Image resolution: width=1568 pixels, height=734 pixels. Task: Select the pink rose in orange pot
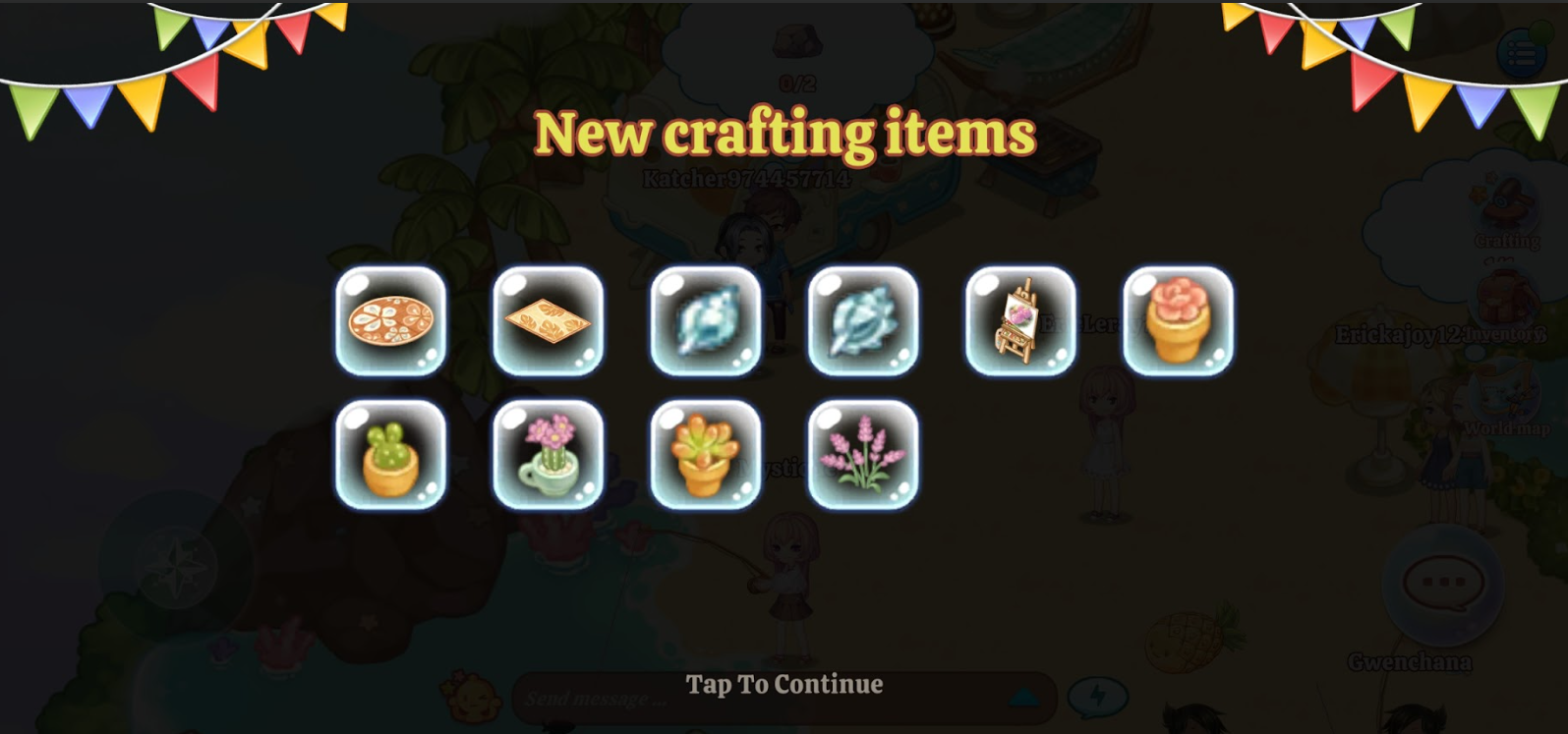tap(1177, 321)
